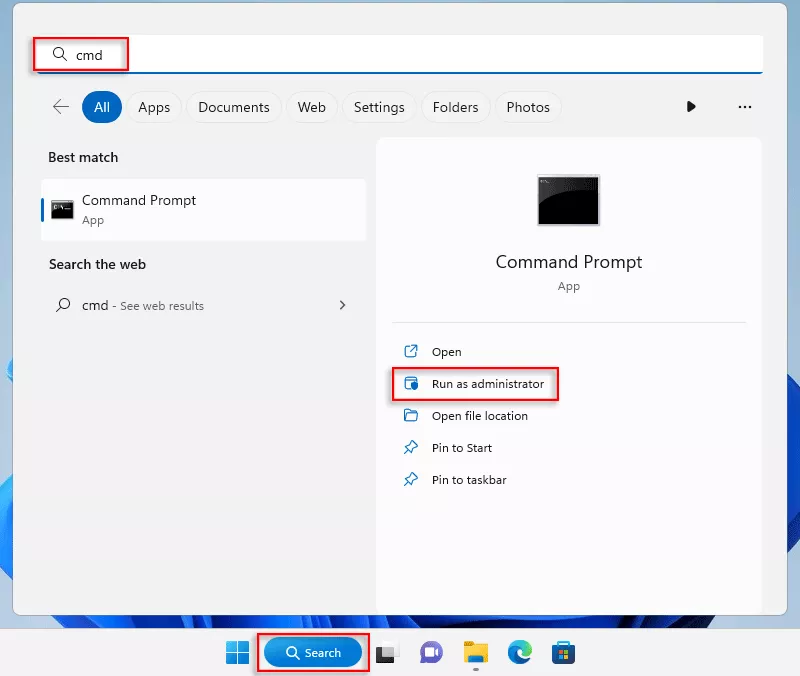Pin Command Prompt to taskbar
Viewport: 800px width, 676px height.
pos(468,480)
